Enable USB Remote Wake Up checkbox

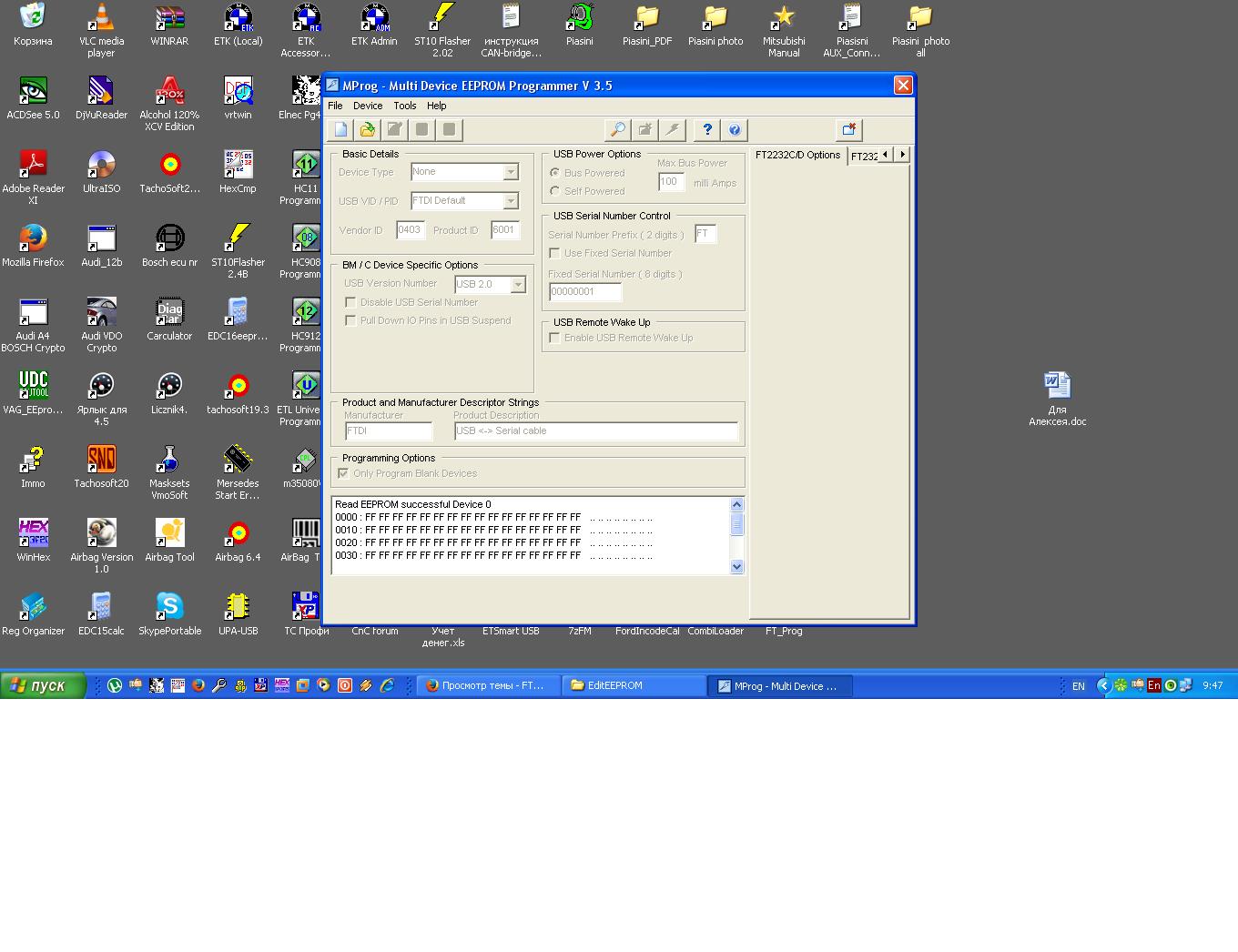pos(554,338)
